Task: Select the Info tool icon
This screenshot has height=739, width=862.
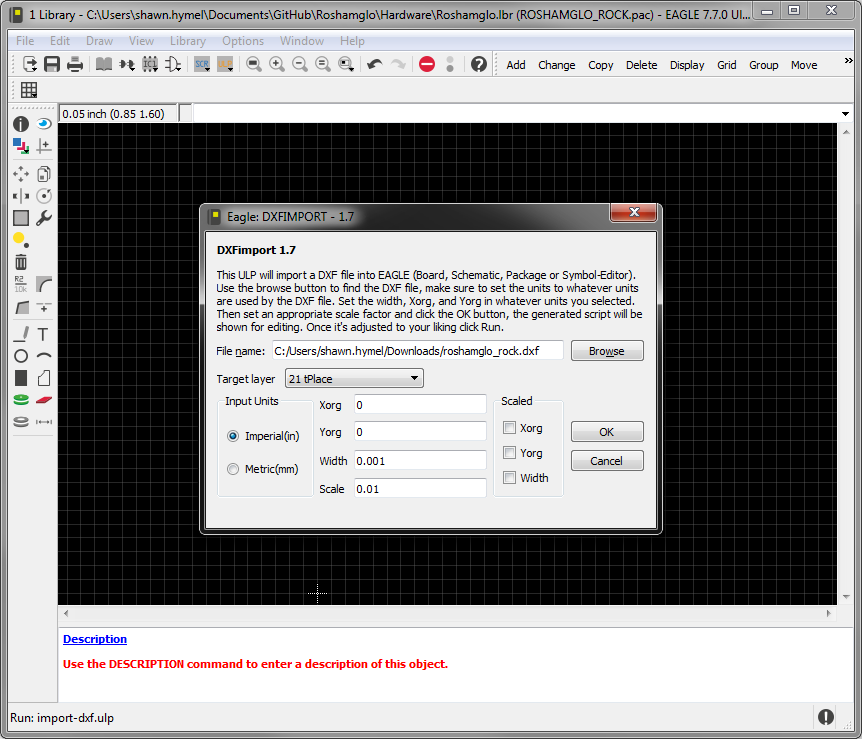Action: click(21, 124)
